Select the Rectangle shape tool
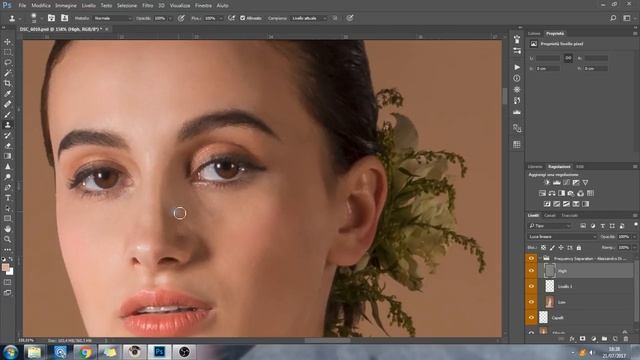The width and height of the screenshot is (640, 360). click(x=7, y=219)
